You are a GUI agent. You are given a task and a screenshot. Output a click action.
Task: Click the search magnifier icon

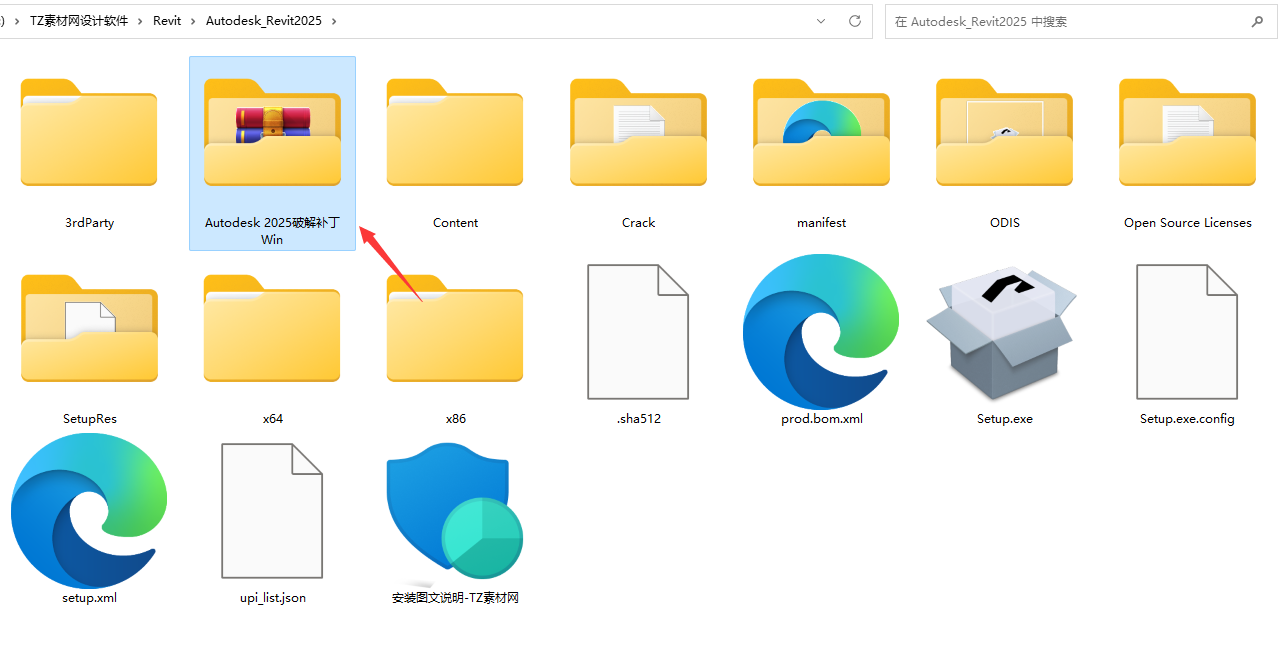(1258, 21)
